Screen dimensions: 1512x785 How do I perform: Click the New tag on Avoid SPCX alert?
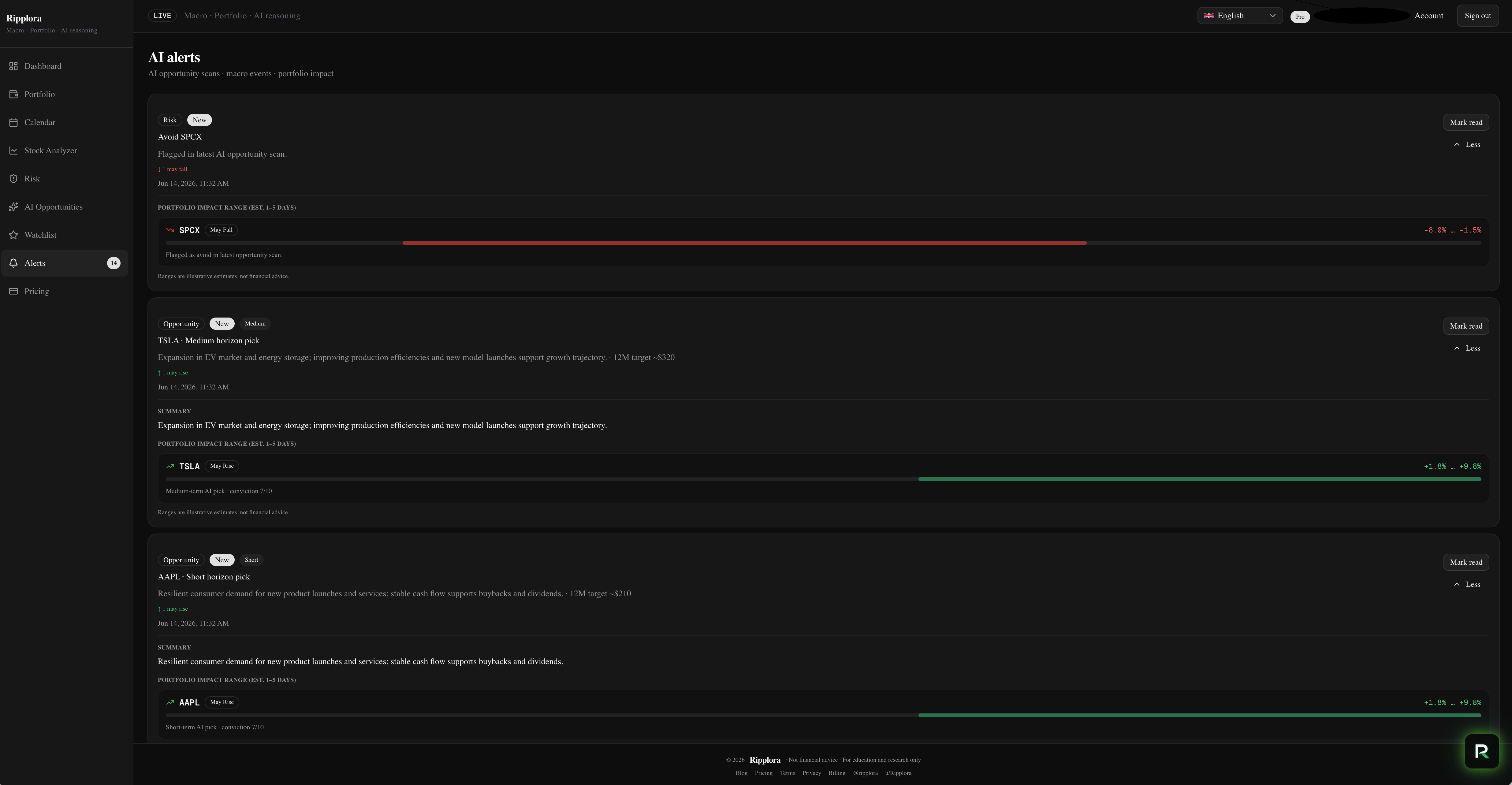[199, 120]
